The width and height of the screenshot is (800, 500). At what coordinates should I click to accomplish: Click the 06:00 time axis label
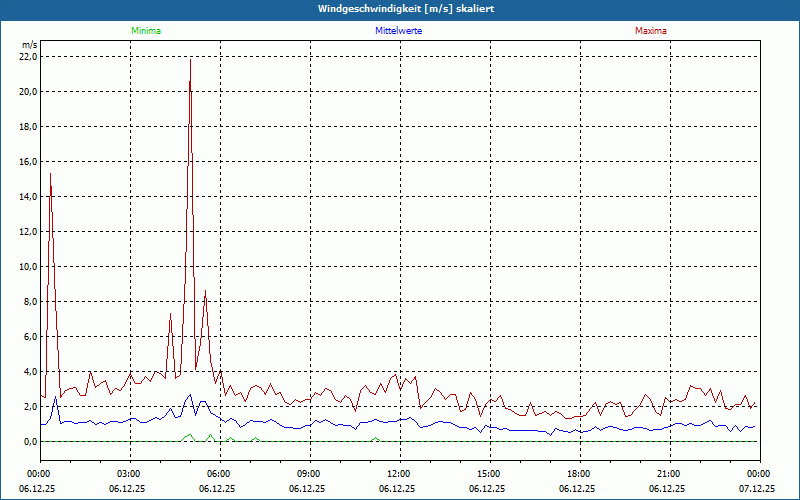220,474
